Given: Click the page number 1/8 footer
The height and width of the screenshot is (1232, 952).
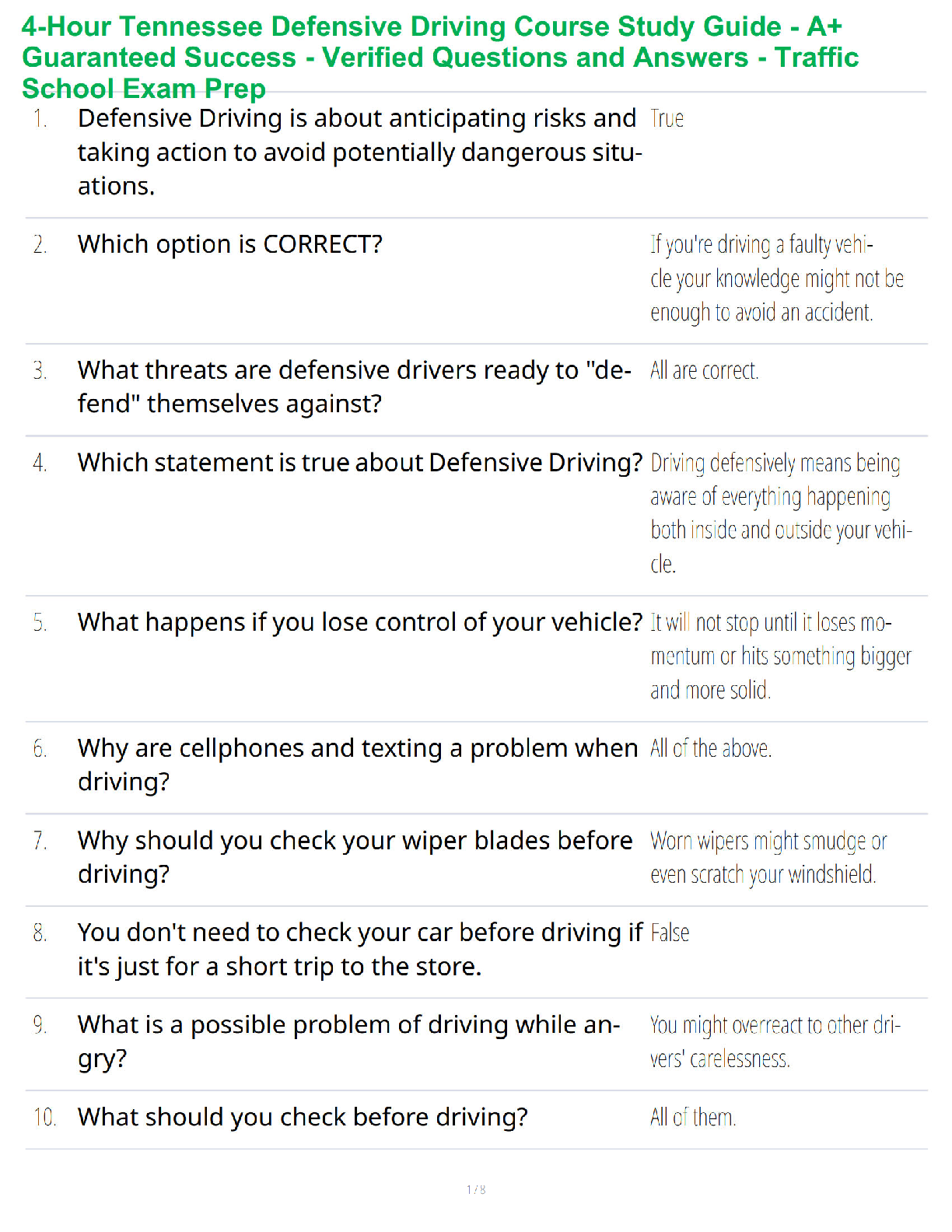Looking at the screenshot, I should pyautogui.click(x=476, y=1189).
